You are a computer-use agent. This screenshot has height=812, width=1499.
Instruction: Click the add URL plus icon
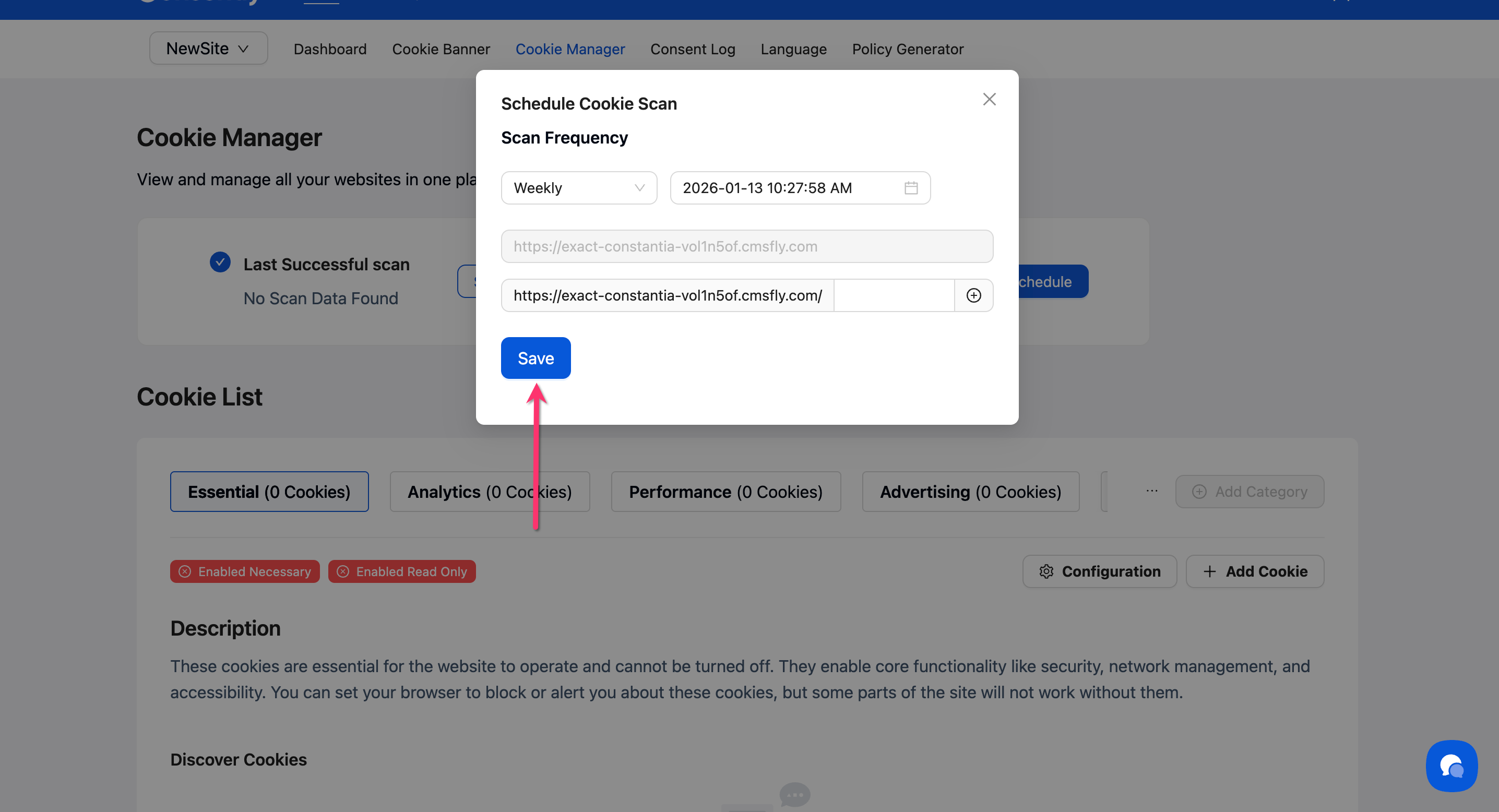pyautogui.click(x=973, y=295)
